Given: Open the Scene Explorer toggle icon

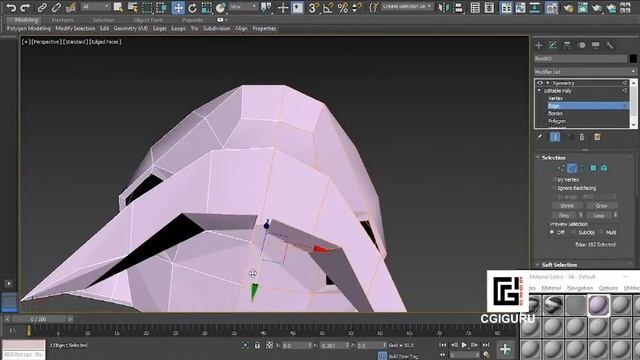Looking at the screenshot, I should [475, 7].
